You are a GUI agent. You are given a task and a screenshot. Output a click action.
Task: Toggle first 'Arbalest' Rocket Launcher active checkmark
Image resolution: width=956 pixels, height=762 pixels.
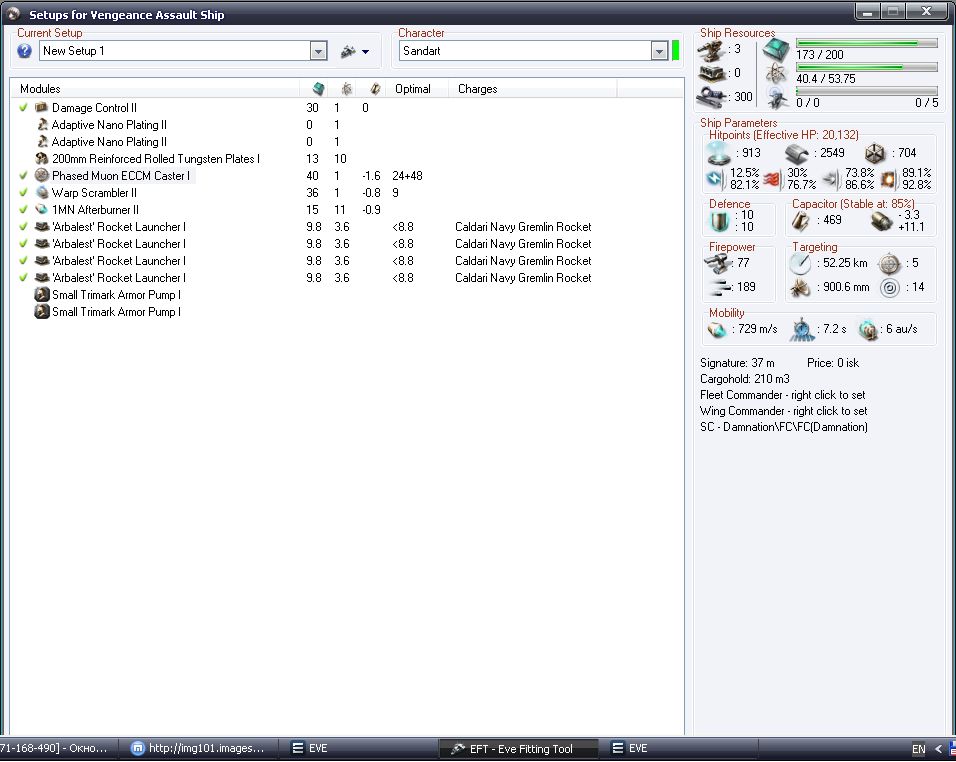pyautogui.click(x=23, y=227)
